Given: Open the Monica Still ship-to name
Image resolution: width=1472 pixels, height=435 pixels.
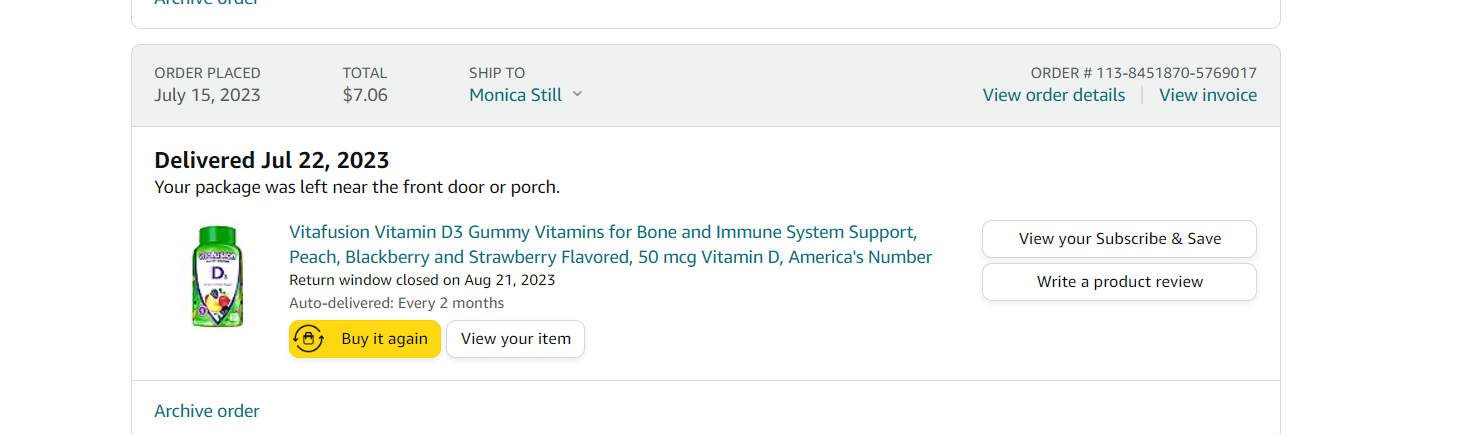Looking at the screenshot, I should (x=514, y=95).
